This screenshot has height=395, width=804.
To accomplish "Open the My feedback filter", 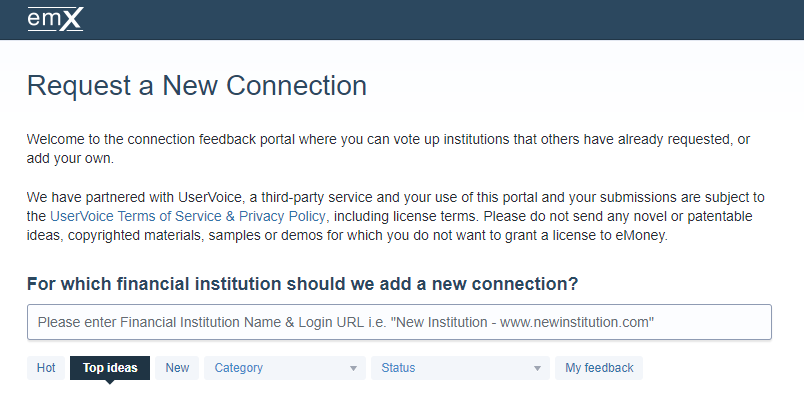I will [x=599, y=368].
